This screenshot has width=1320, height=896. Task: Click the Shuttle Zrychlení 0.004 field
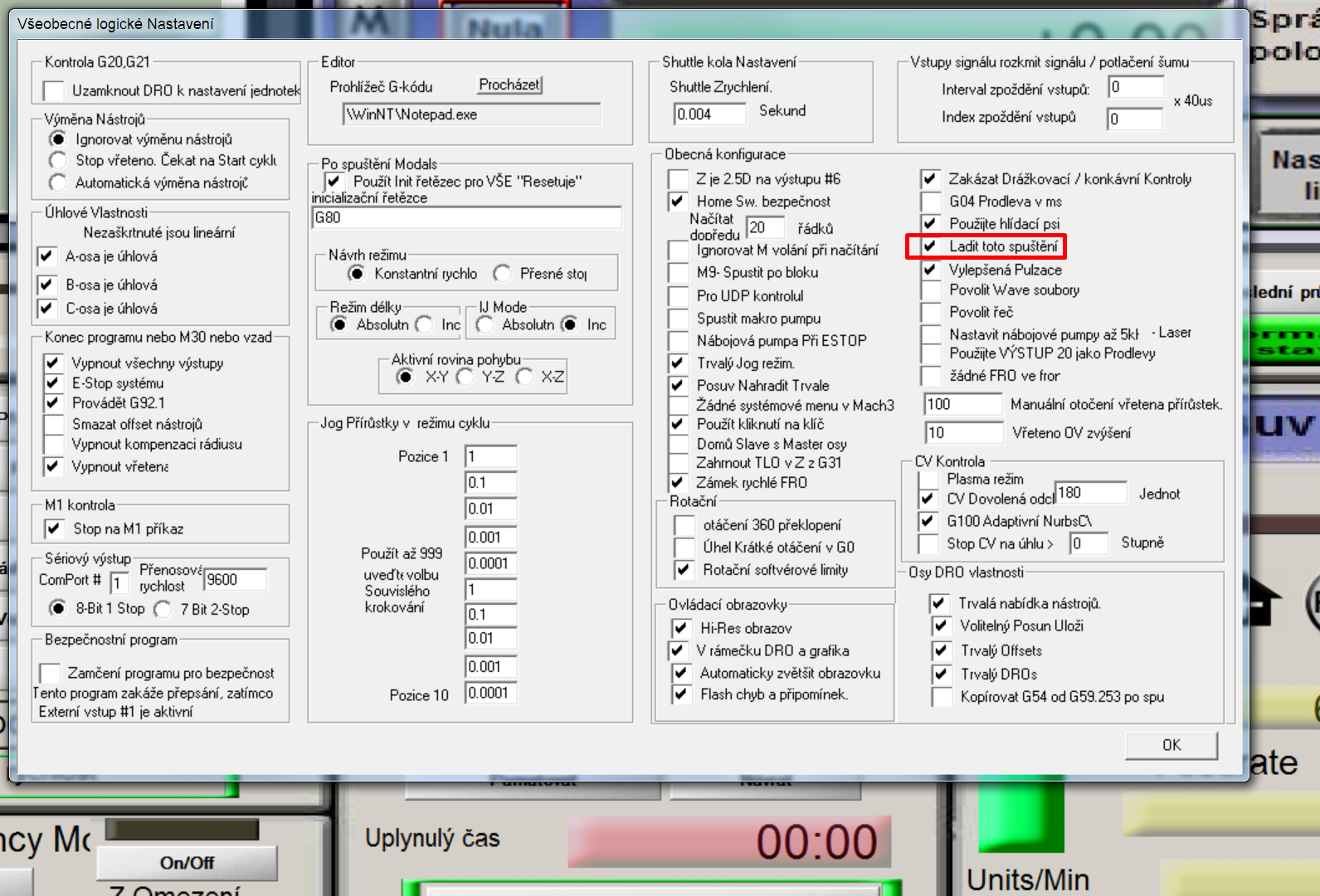(x=709, y=114)
